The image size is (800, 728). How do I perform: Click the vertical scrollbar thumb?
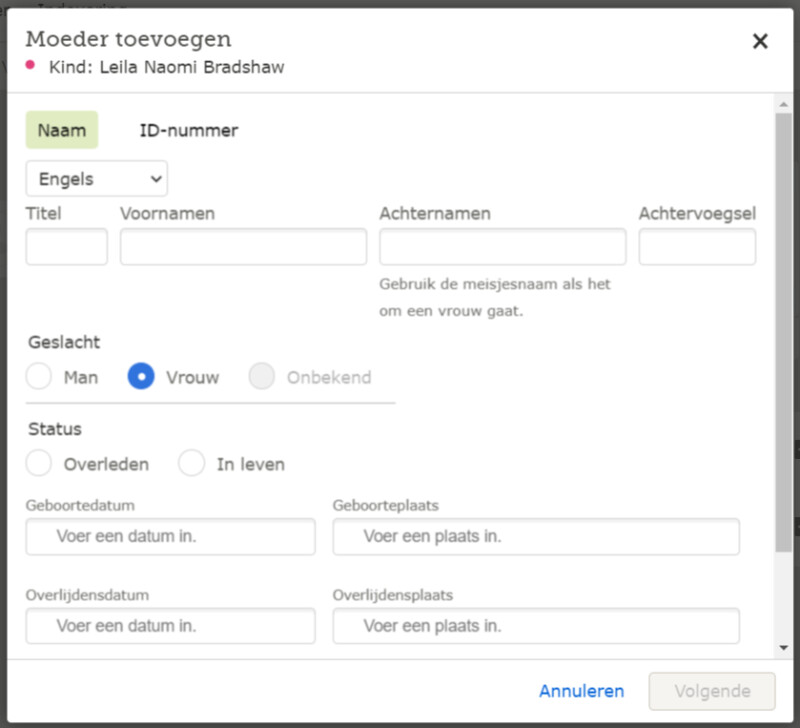(x=783, y=333)
